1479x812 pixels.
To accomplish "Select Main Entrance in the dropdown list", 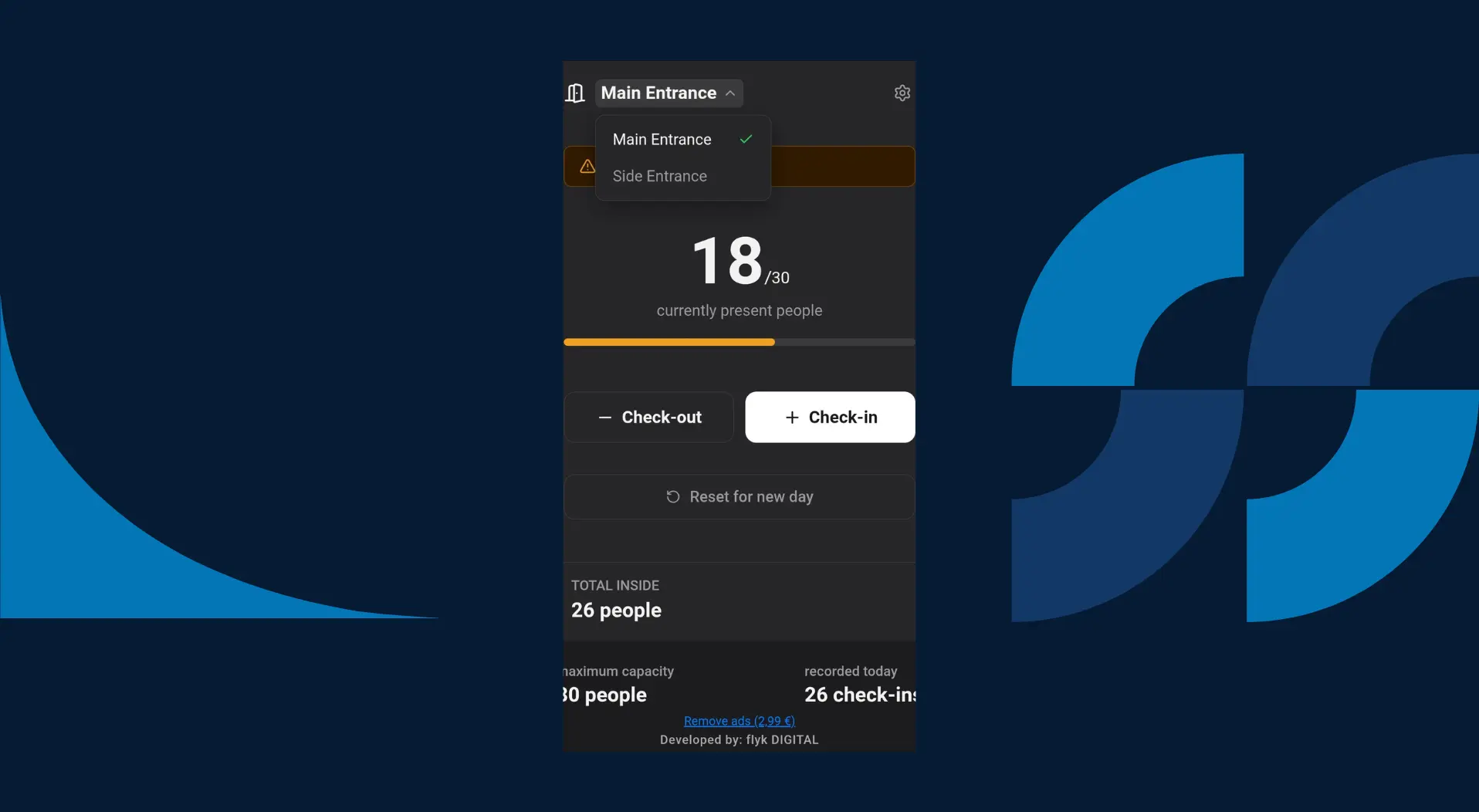I will click(x=682, y=140).
